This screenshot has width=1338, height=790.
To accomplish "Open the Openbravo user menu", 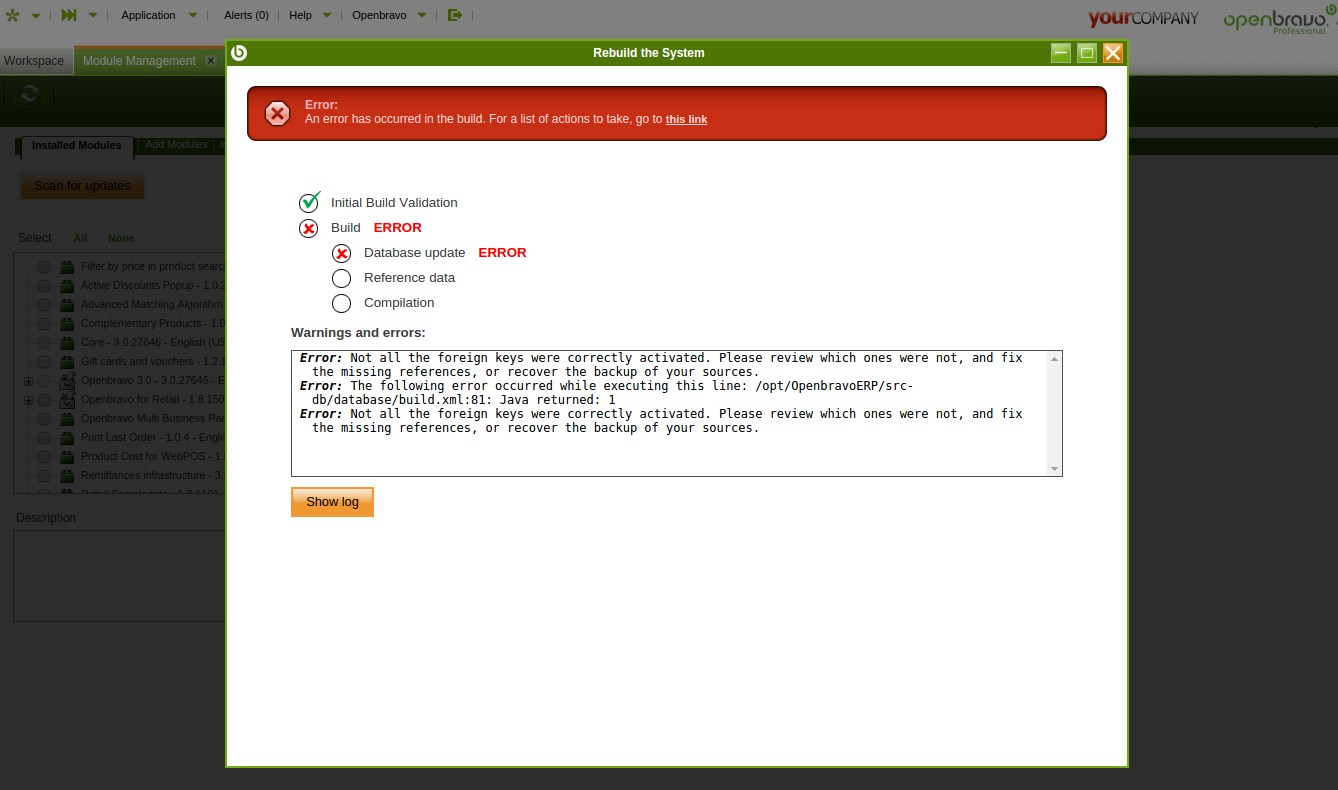I will [x=389, y=15].
